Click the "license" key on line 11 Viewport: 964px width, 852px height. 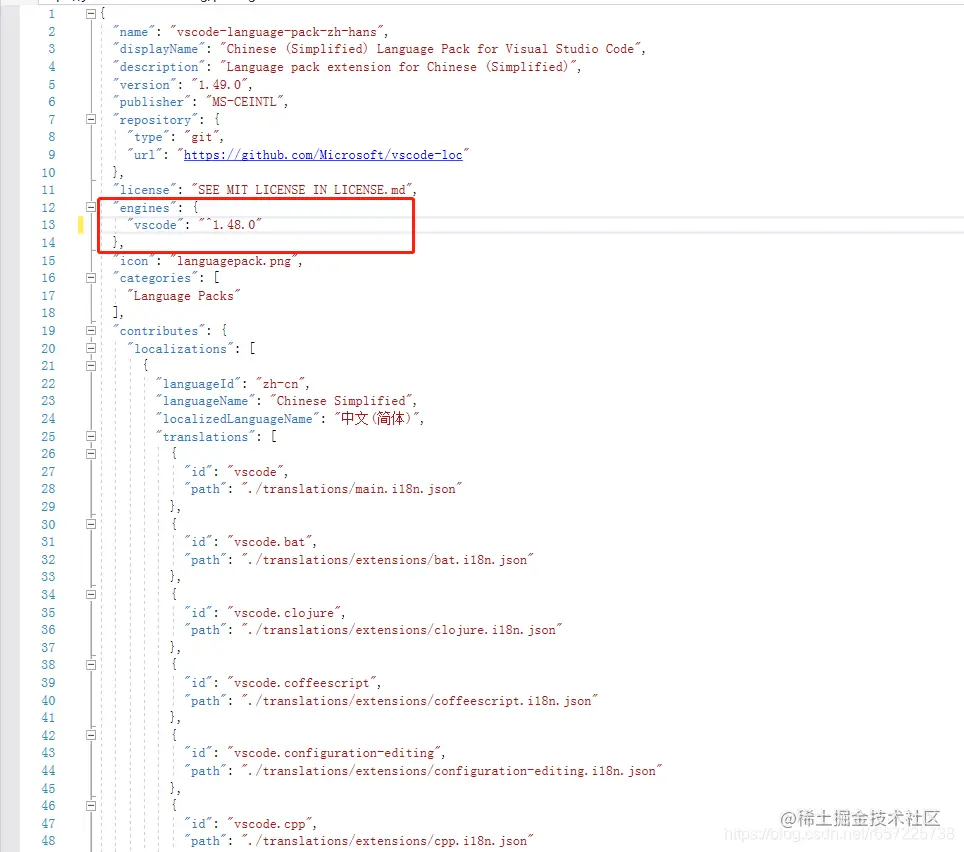144,190
